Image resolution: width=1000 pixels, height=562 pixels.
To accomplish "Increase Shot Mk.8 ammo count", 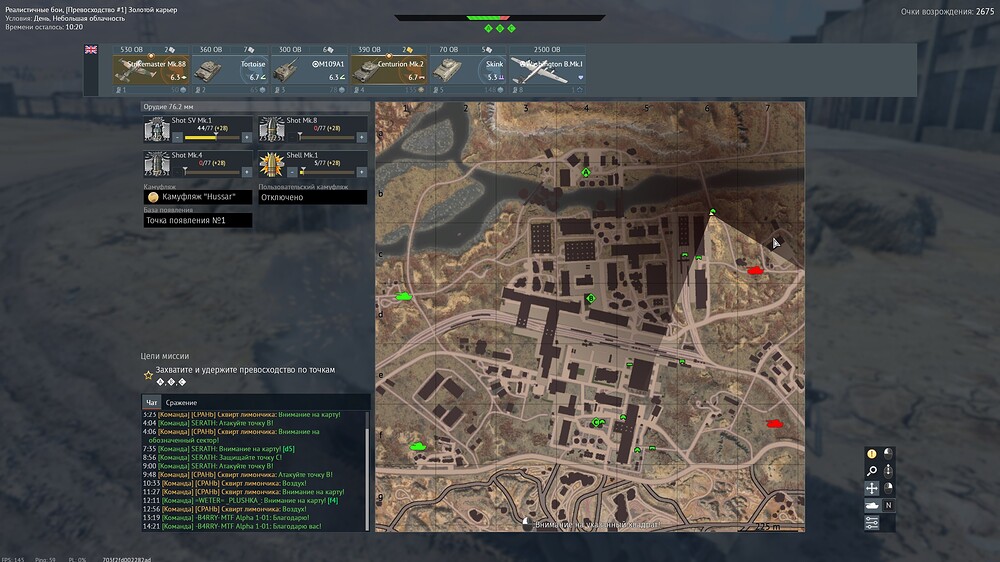I will (362, 137).
